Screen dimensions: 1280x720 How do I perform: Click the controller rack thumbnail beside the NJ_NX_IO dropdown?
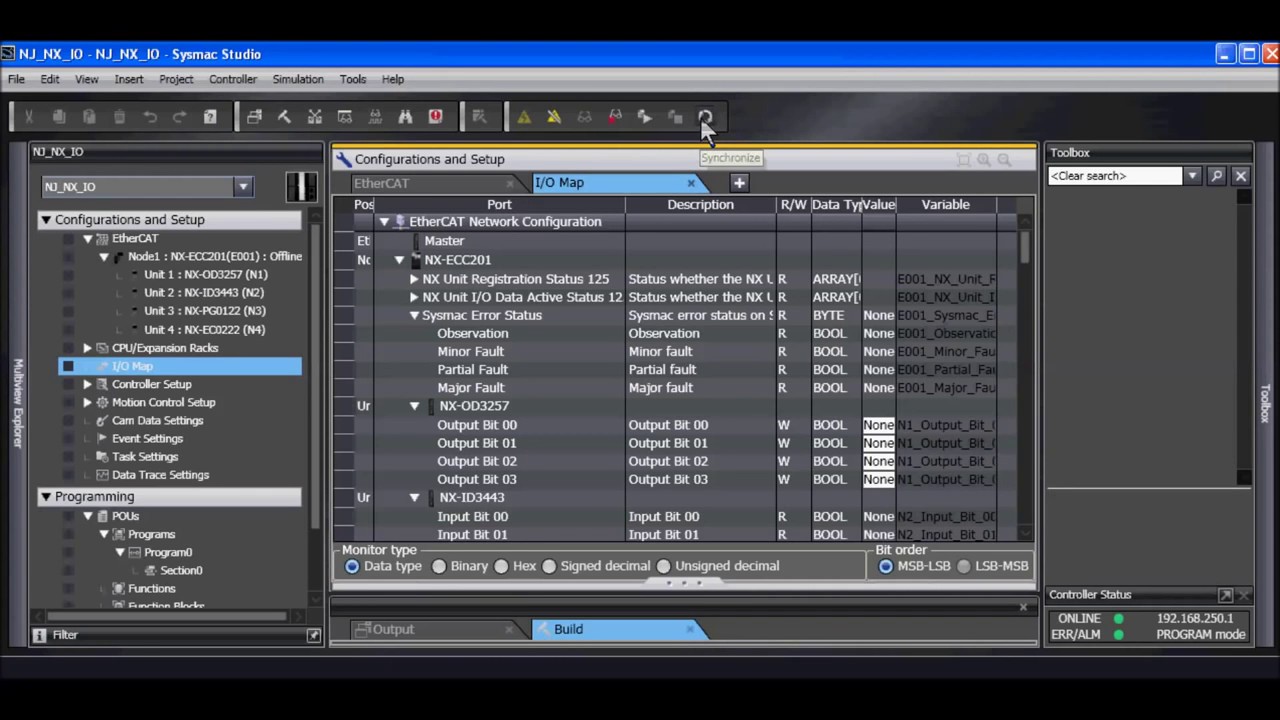pyautogui.click(x=301, y=187)
